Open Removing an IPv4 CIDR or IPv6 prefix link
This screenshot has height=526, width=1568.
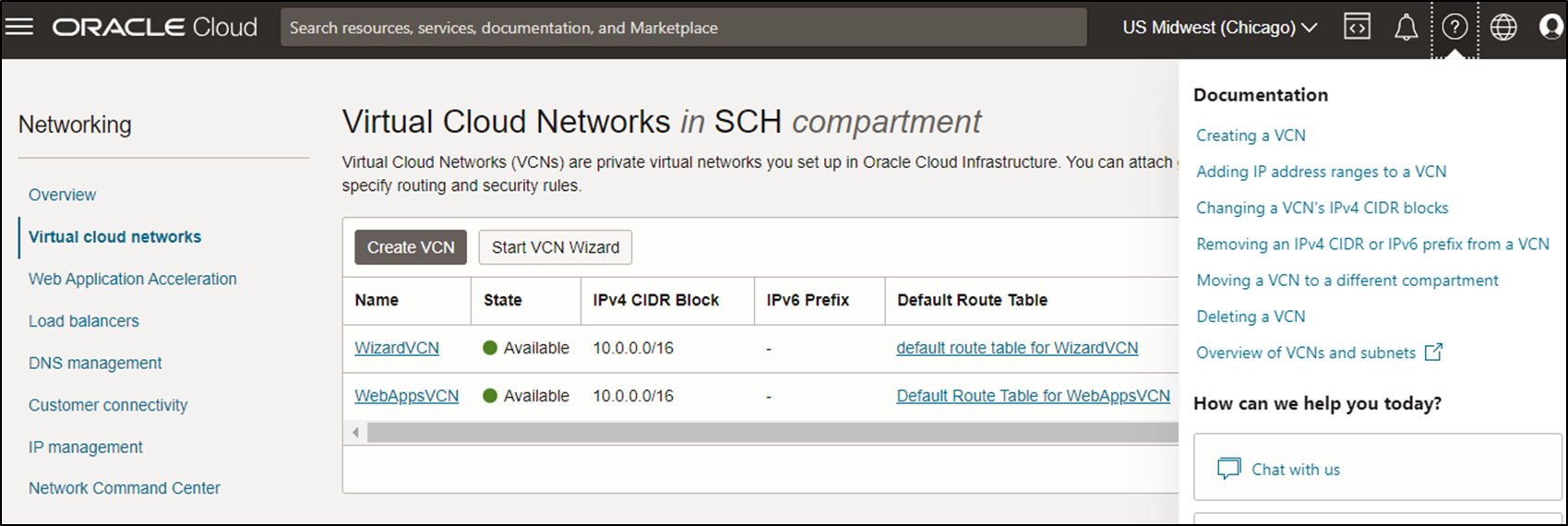coord(1372,244)
